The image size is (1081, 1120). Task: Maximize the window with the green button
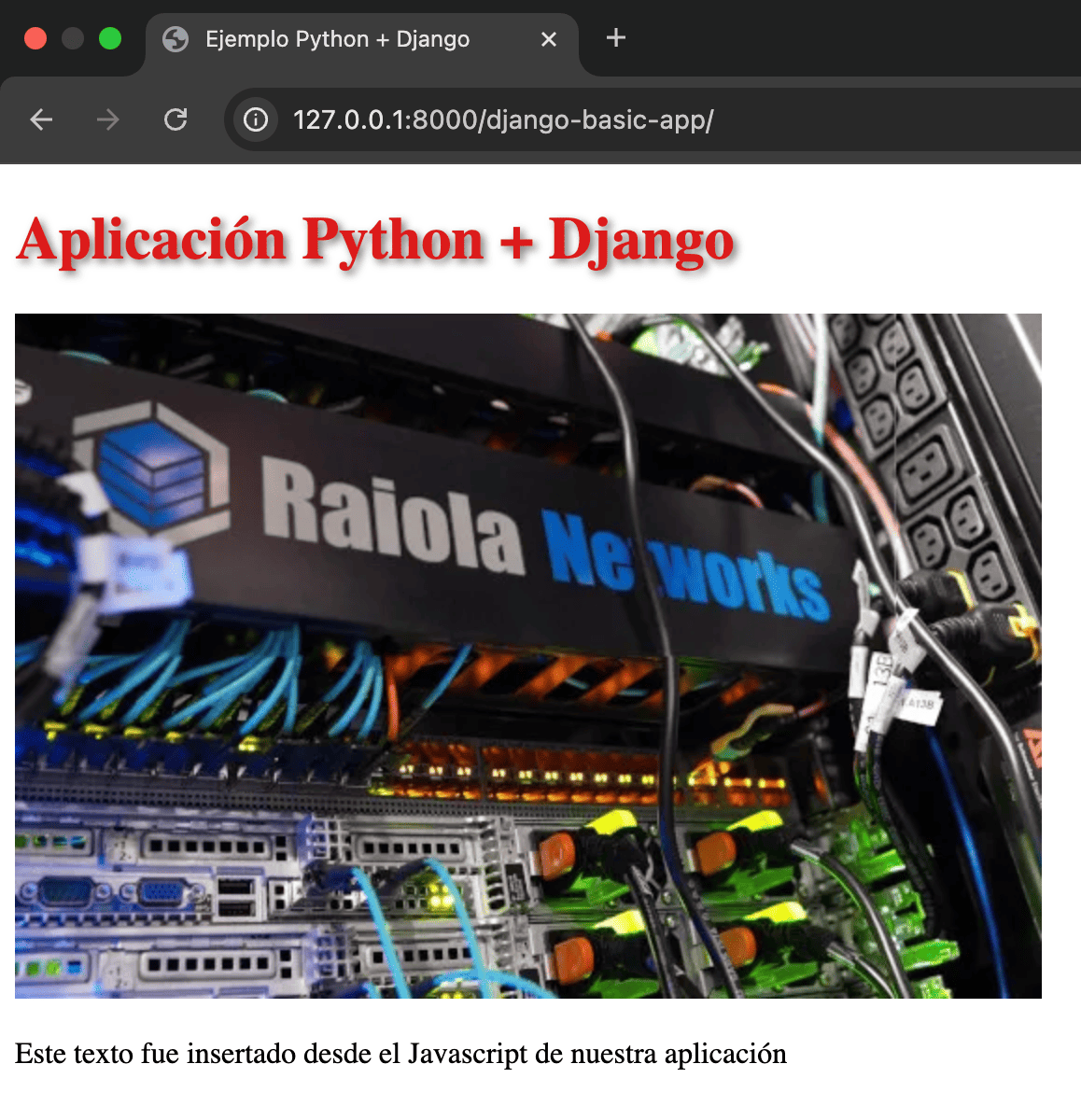click(110, 38)
